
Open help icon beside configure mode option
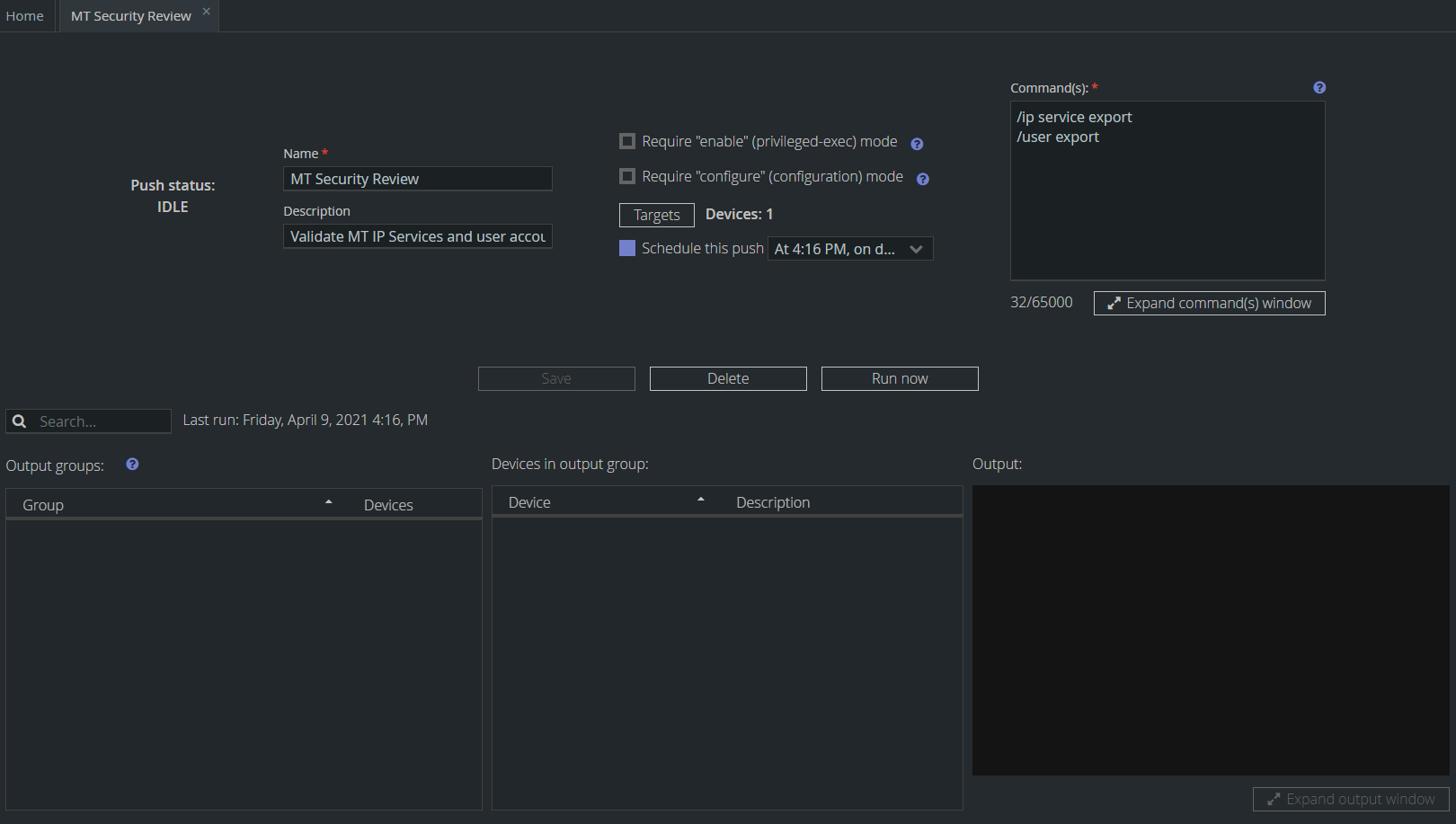point(922,179)
